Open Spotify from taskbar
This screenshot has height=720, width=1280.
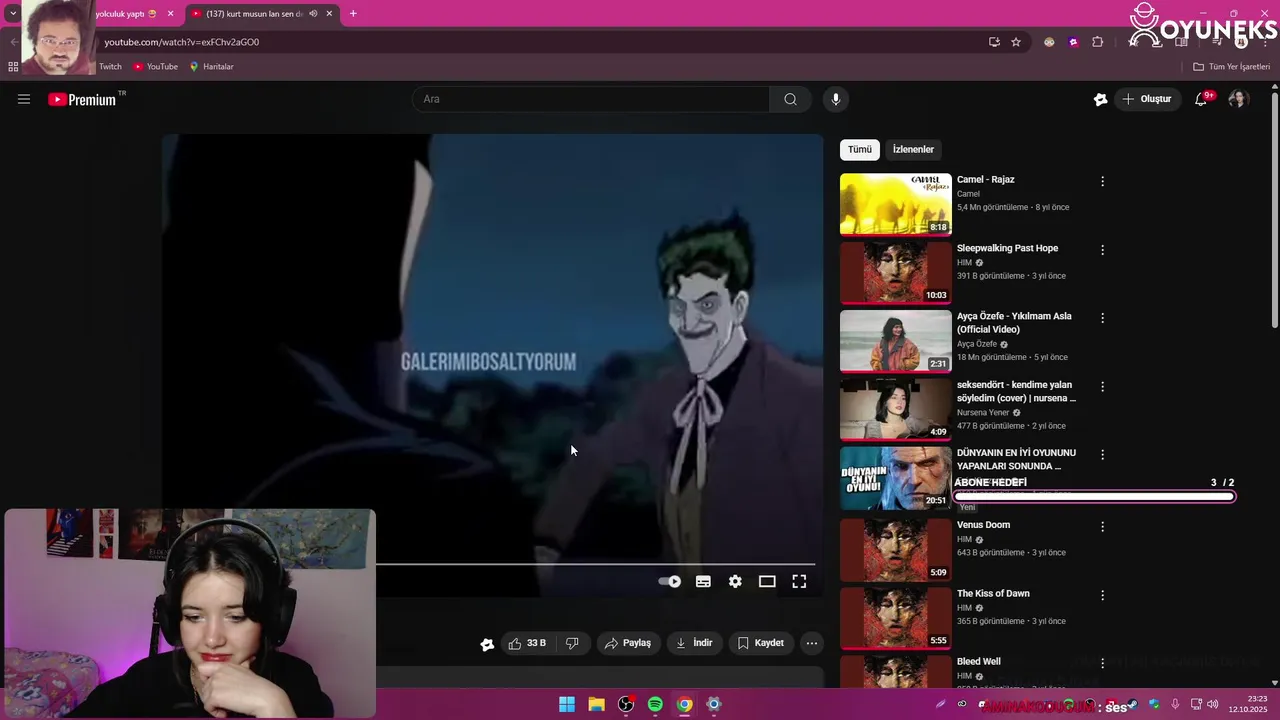pos(655,705)
